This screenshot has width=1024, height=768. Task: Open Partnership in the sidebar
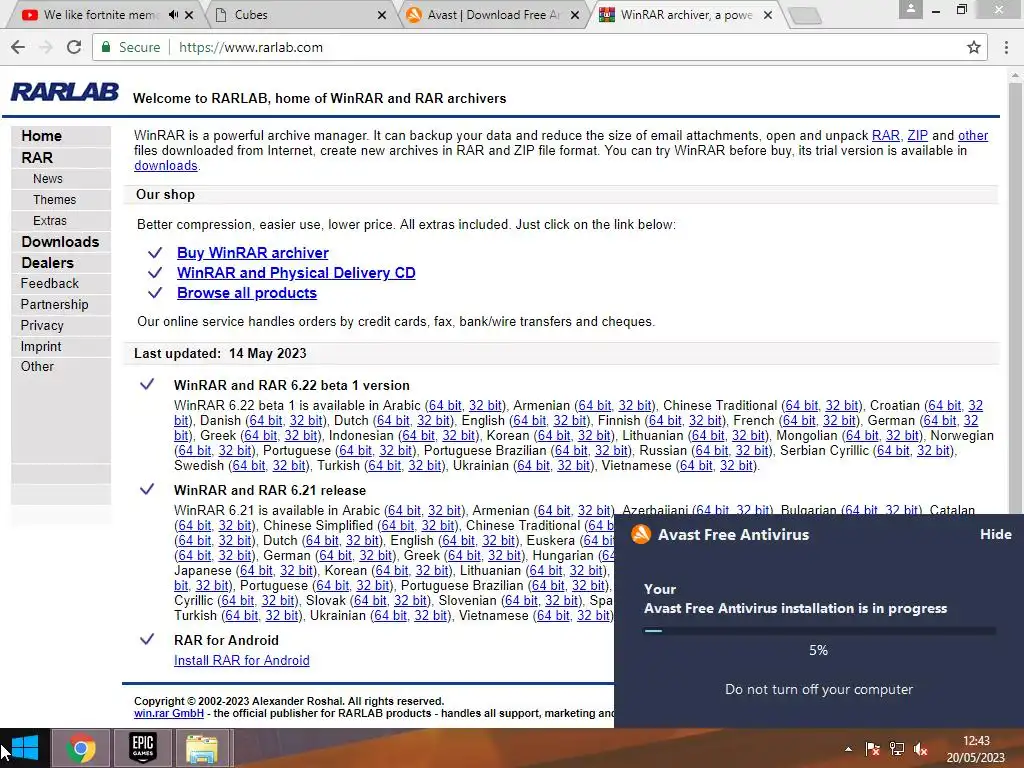click(x=54, y=304)
